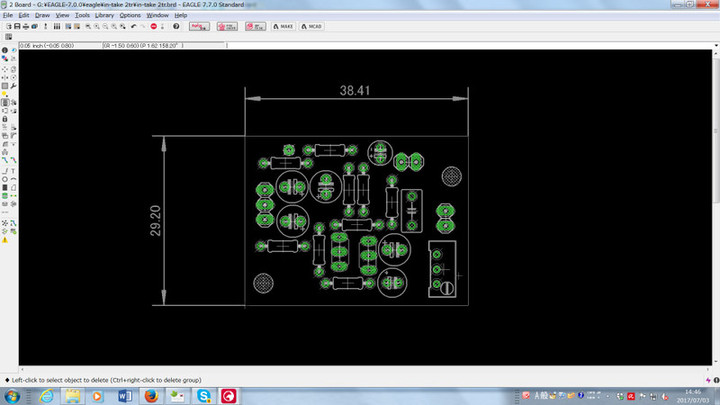Screen dimensions: 720x405
Task: Open the Display layers tool
Action: (4, 59)
